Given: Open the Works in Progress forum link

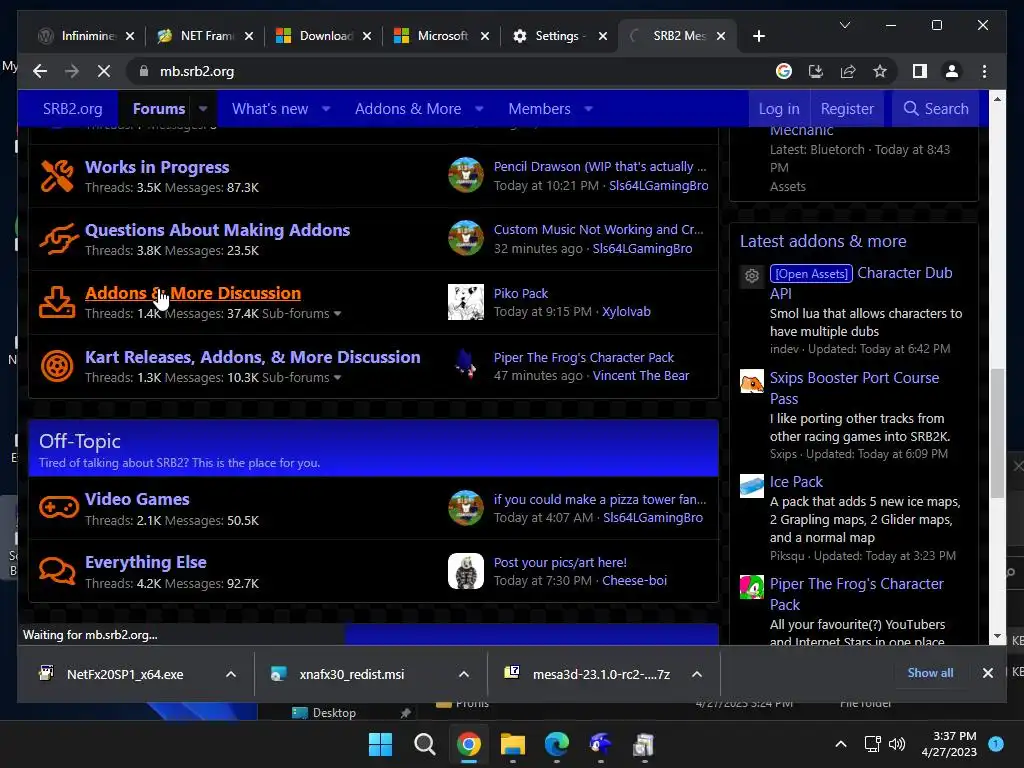Looking at the screenshot, I should pyautogui.click(x=157, y=167).
